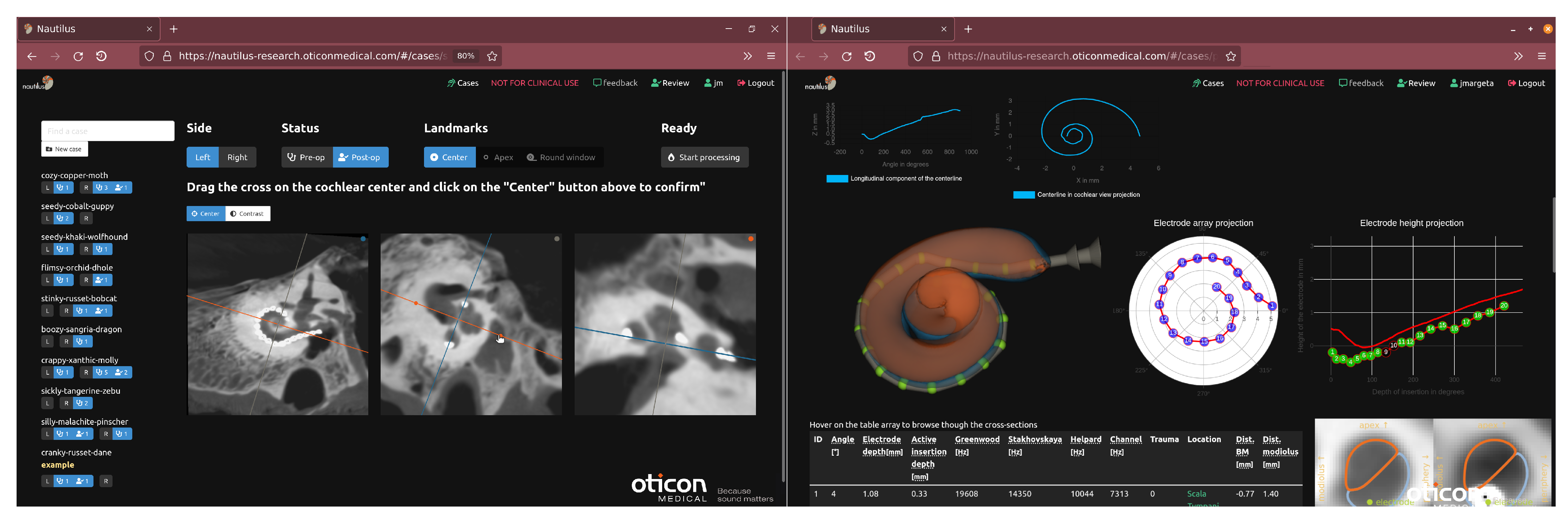
Task: Click the Find a case search field
Action: tap(107, 132)
